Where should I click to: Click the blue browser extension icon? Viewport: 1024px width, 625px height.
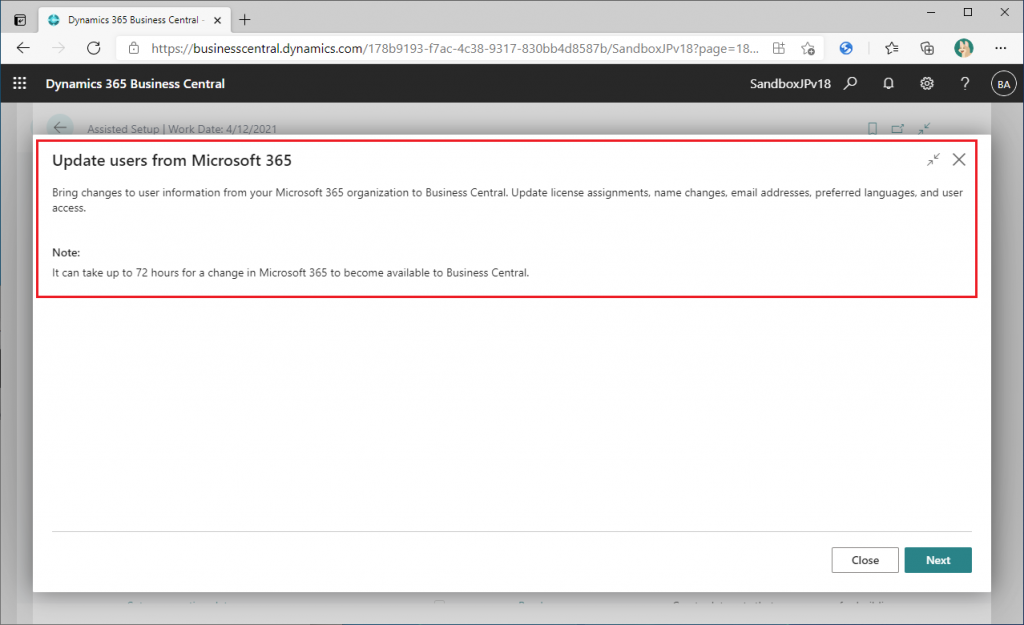coord(846,48)
